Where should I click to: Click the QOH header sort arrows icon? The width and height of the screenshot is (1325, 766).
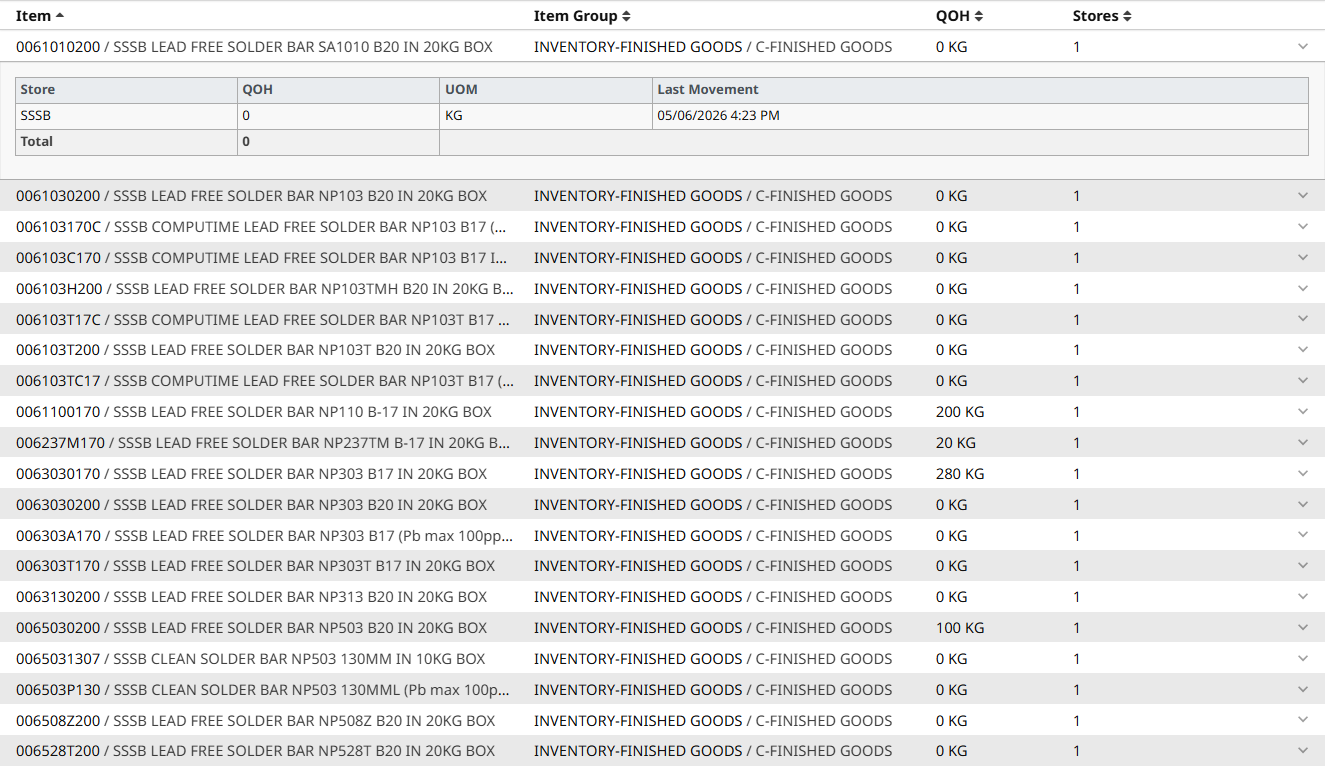point(978,16)
